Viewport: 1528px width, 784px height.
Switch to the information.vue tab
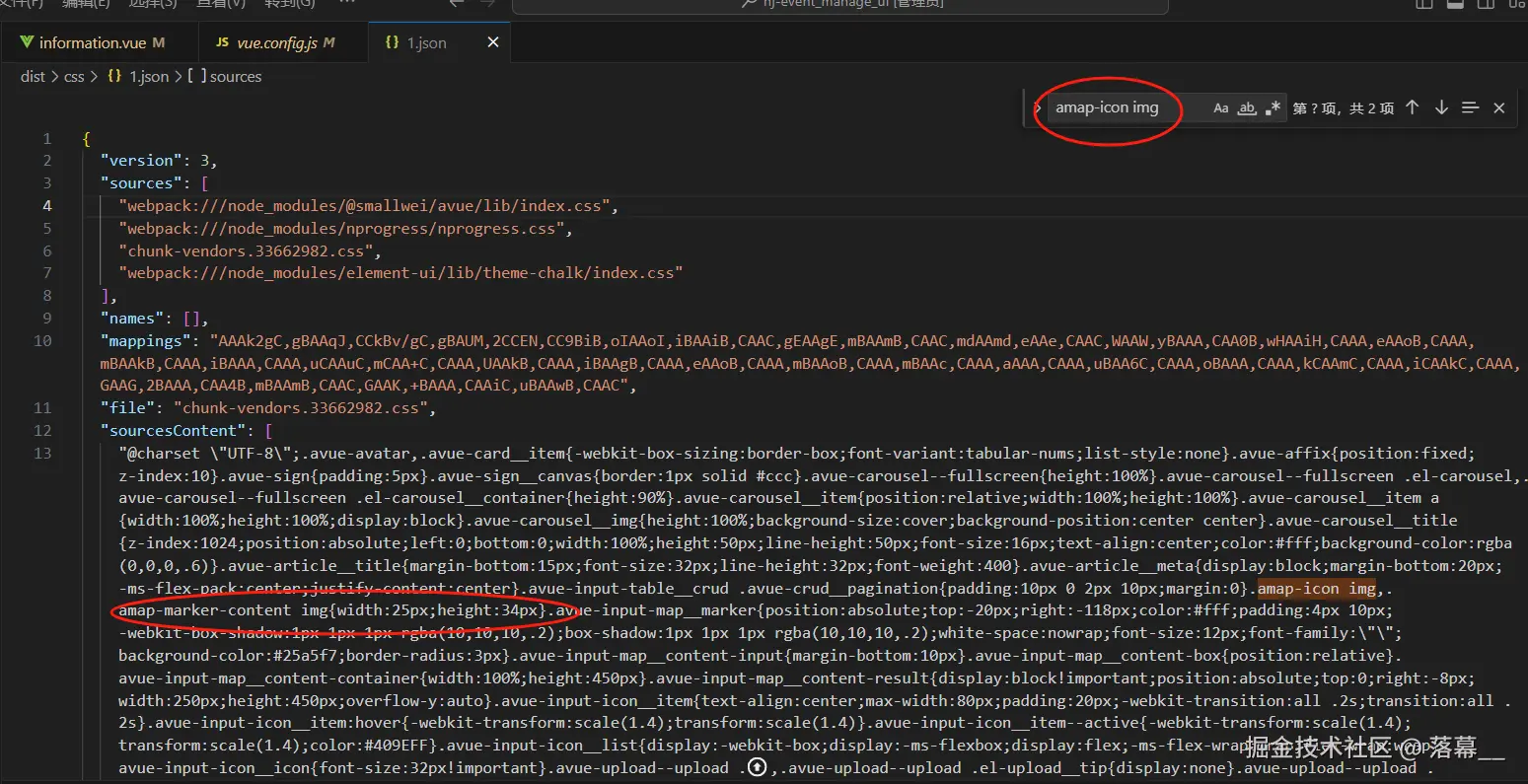pyautogui.click(x=91, y=42)
